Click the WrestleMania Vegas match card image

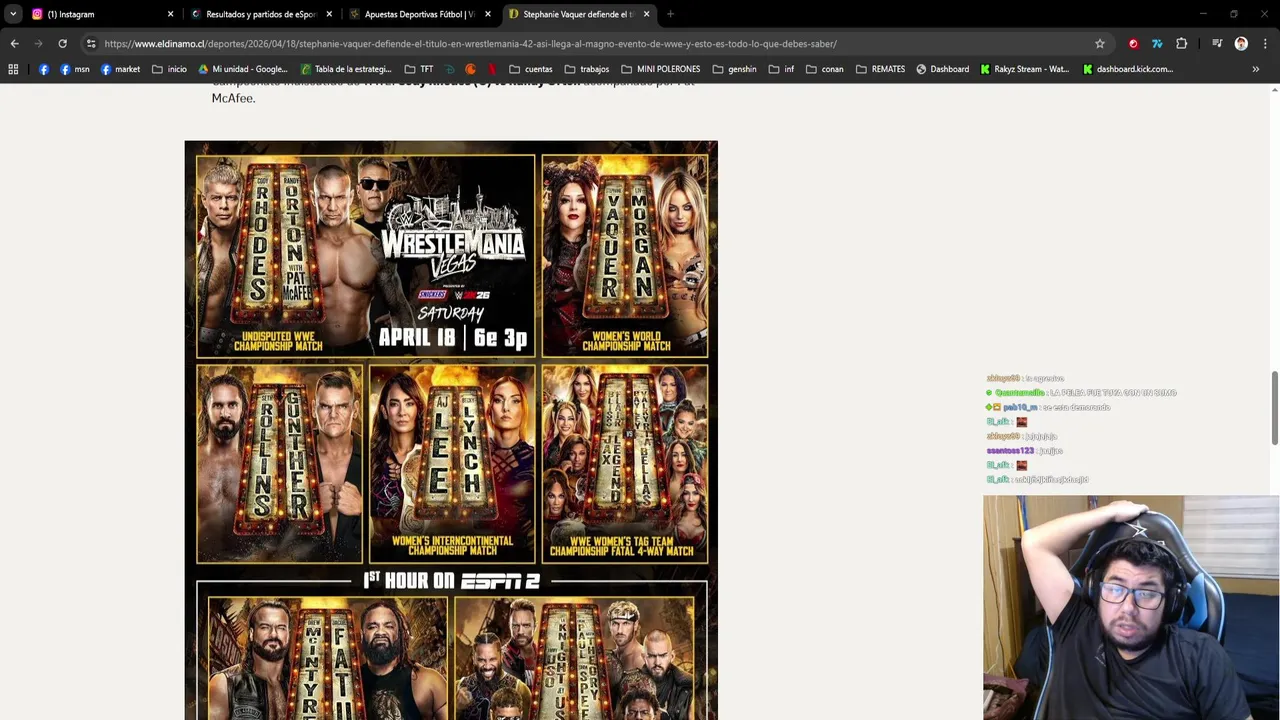tap(451, 430)
